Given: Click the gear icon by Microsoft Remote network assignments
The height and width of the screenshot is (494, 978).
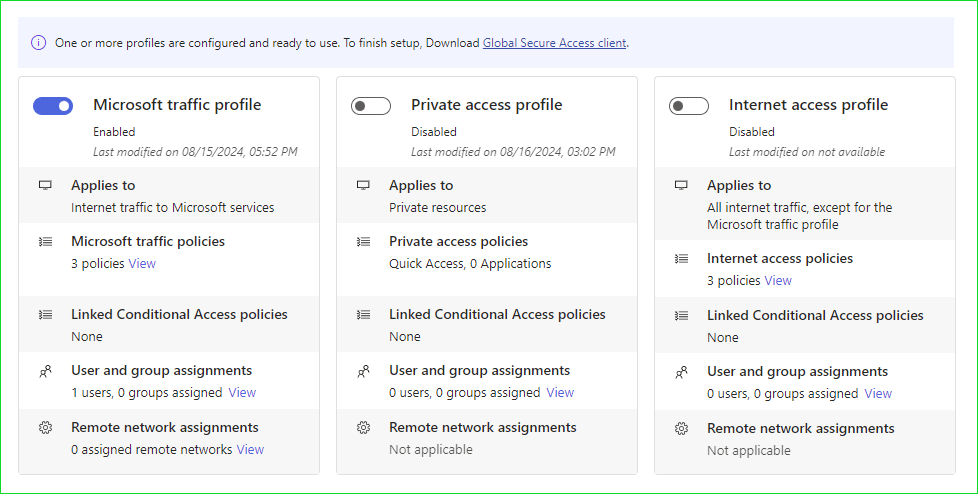Looking at the screenshot, I should (x=46, y=427).
